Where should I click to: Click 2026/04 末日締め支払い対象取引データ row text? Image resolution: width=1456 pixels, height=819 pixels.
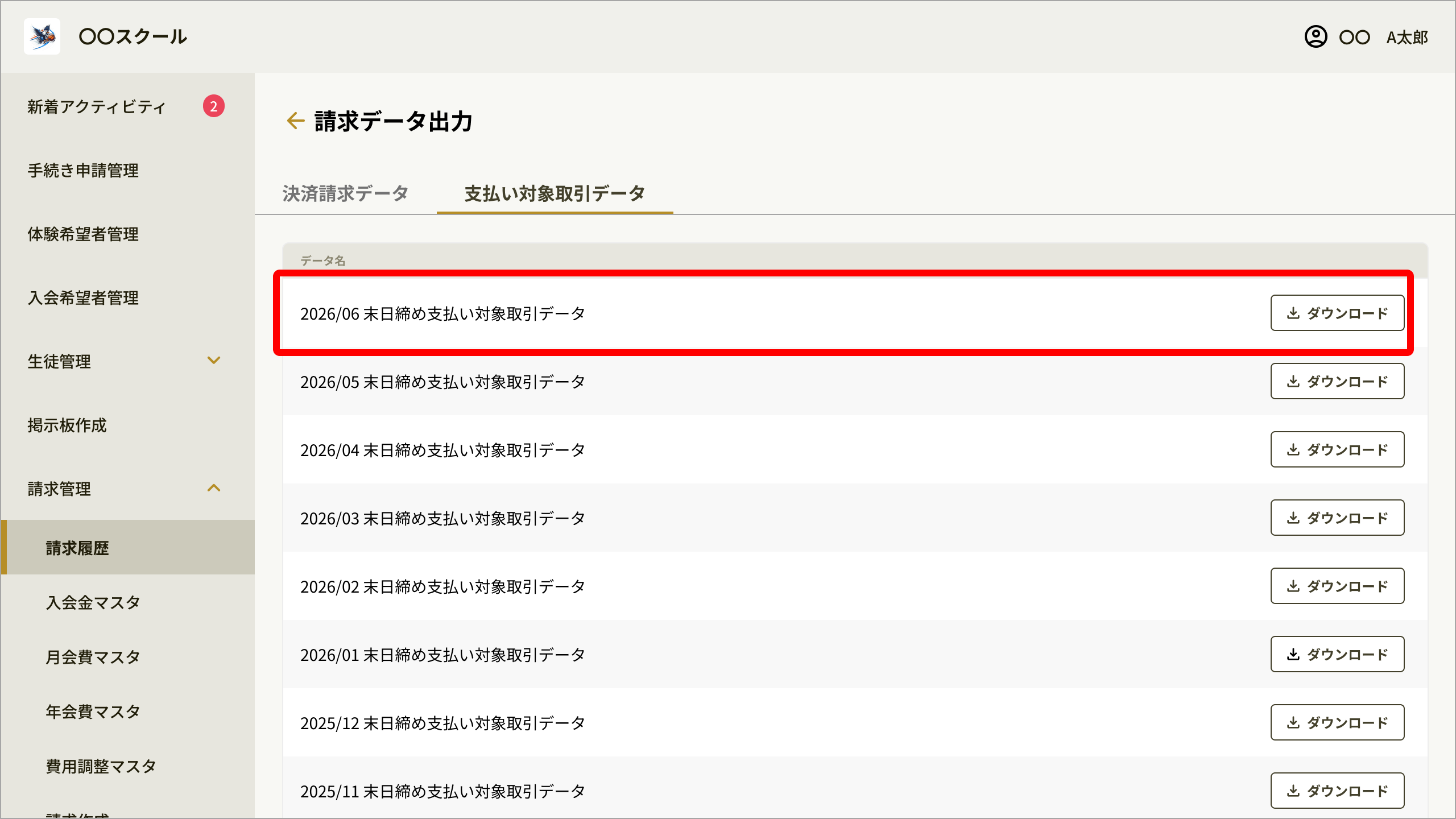(x=442, y=450)
